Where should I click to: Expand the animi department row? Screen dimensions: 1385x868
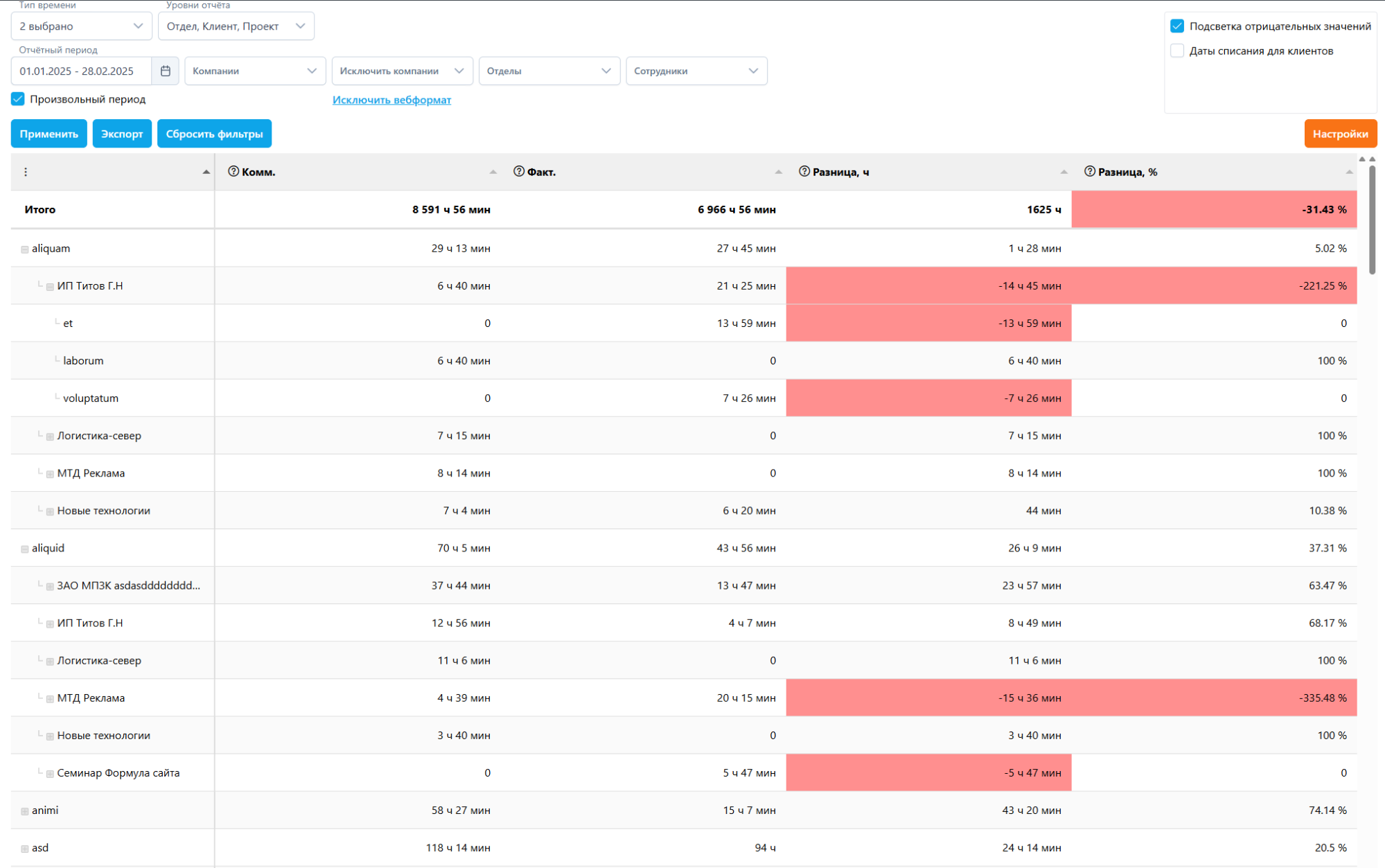25,811
